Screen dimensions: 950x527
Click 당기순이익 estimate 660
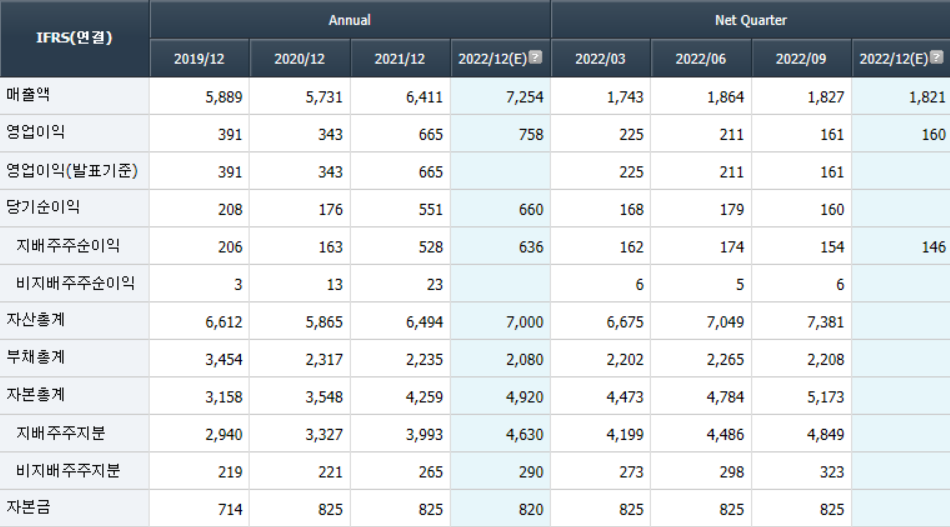531,210
